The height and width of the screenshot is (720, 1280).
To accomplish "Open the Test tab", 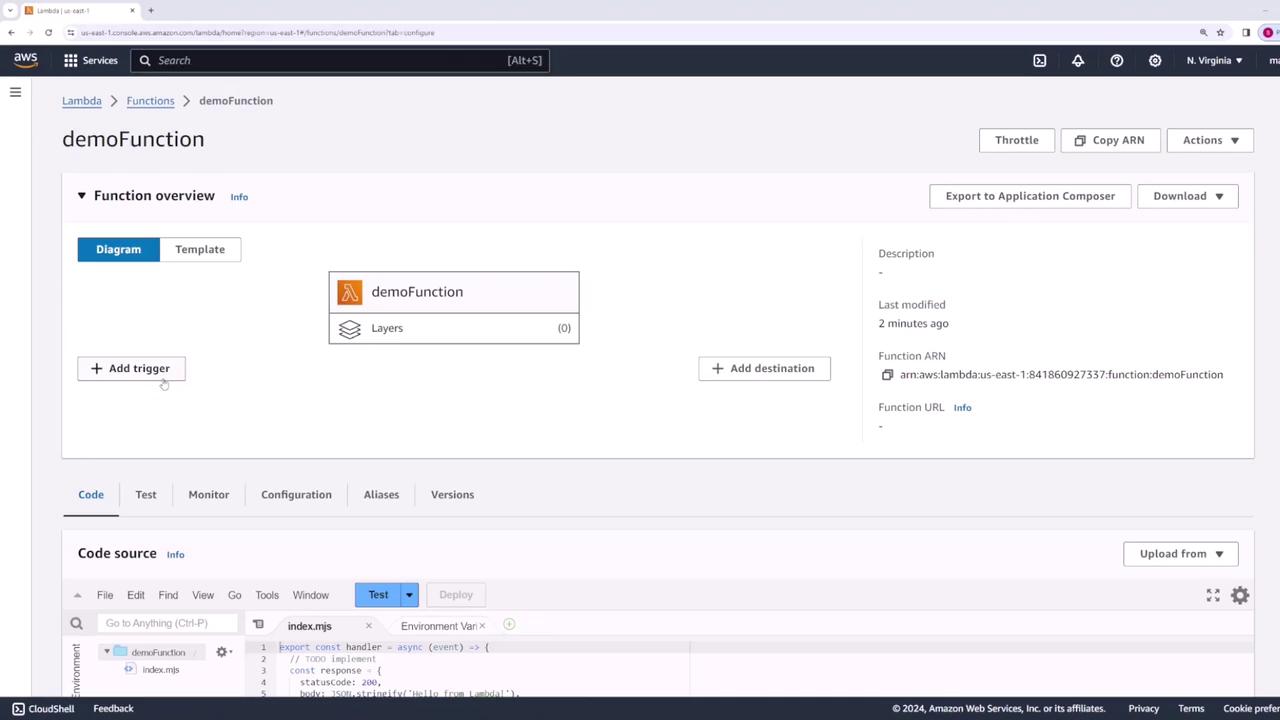I will tap(146, 495).
